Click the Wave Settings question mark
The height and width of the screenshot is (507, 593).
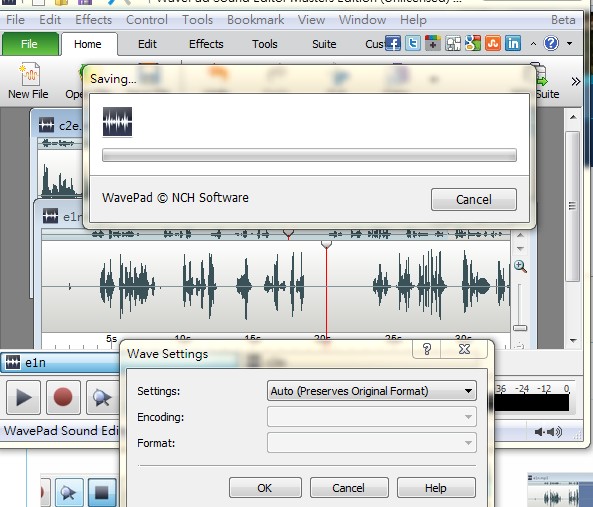[x=427, y=349]
